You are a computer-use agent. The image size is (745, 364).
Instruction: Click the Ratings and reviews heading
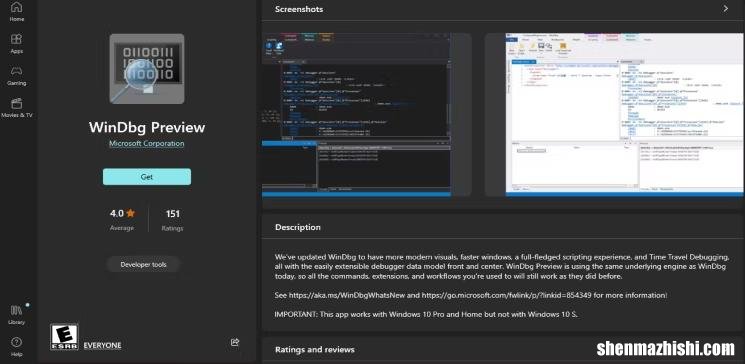(315, 350)
